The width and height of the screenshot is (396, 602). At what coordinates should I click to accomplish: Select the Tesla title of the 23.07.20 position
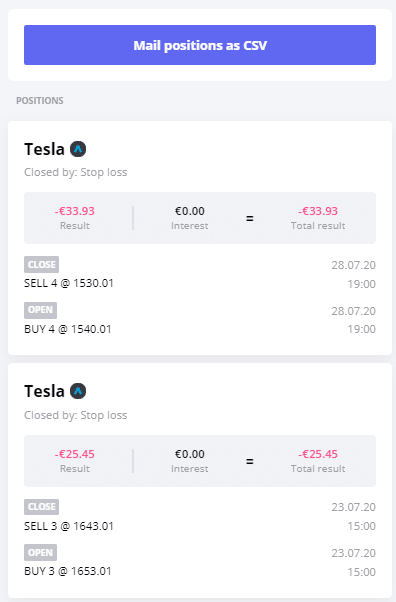[x=44, y=391]
